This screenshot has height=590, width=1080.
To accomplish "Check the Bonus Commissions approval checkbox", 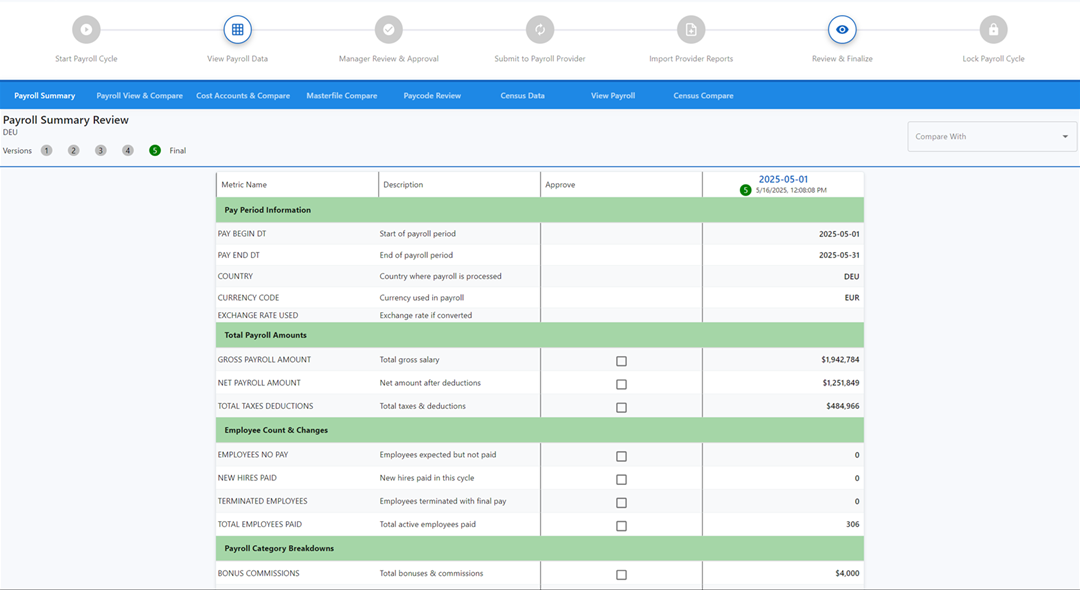I will 622,575.
